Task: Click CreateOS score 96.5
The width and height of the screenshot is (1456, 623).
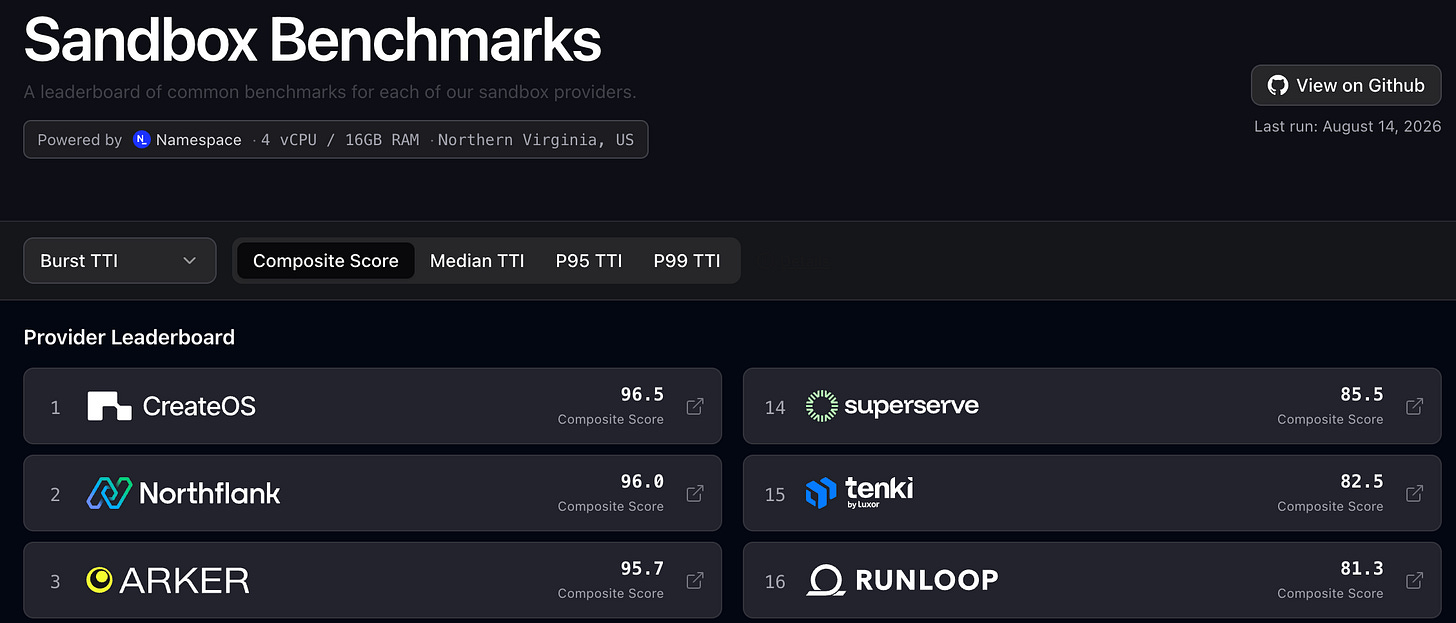Action: pos(642,395)
